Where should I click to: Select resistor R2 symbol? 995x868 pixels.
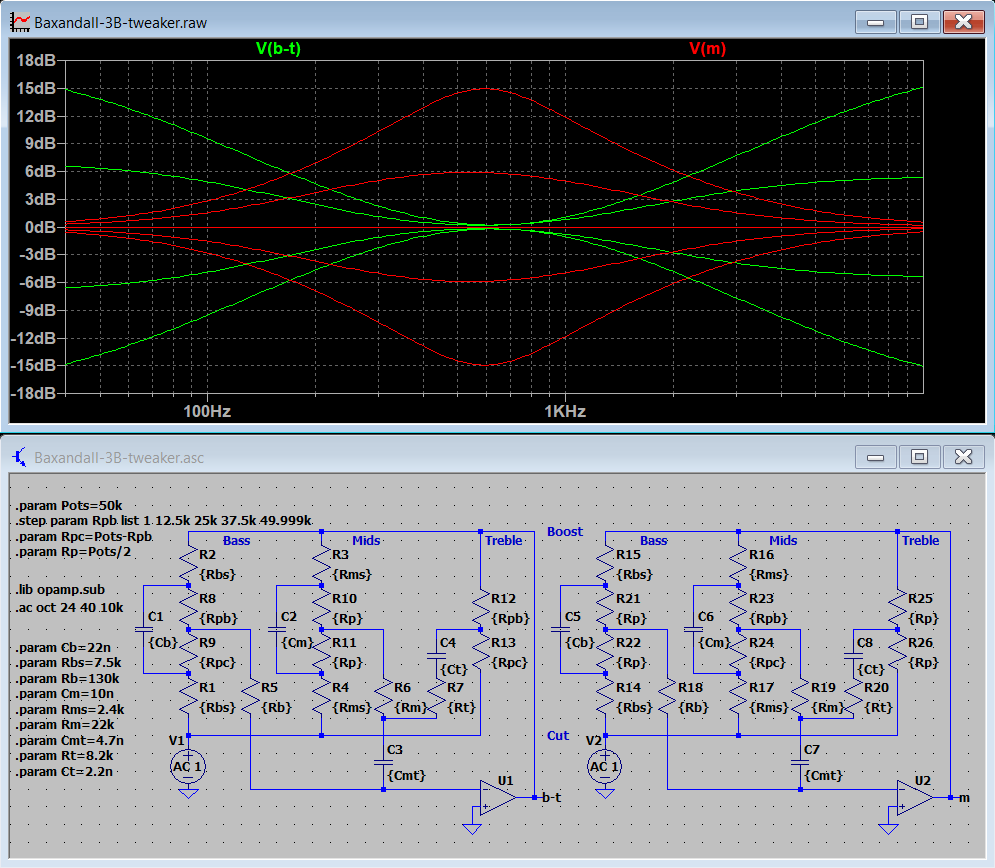coord(188,563)
